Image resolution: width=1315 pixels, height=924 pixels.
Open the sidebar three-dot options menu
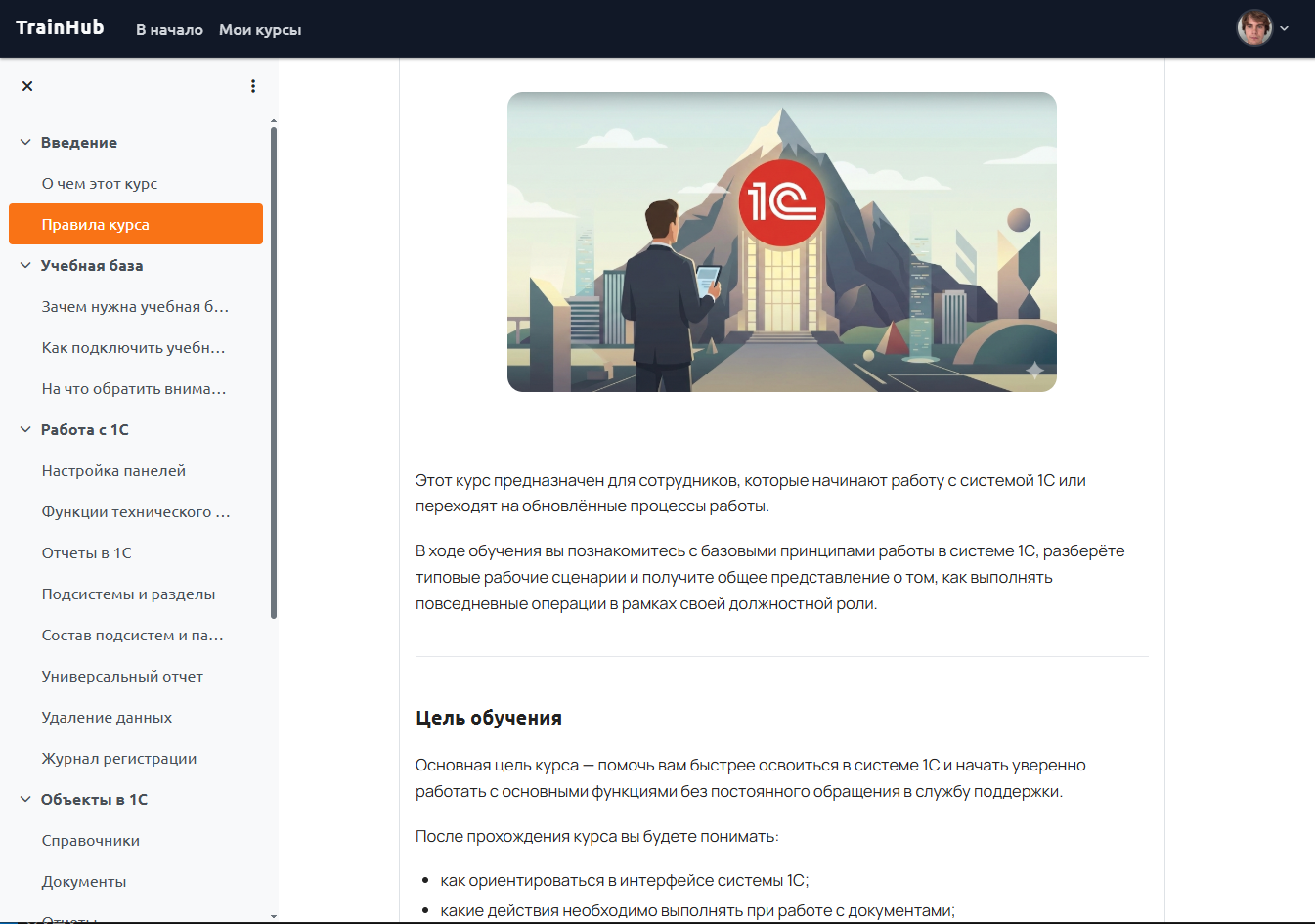[253, 86]
